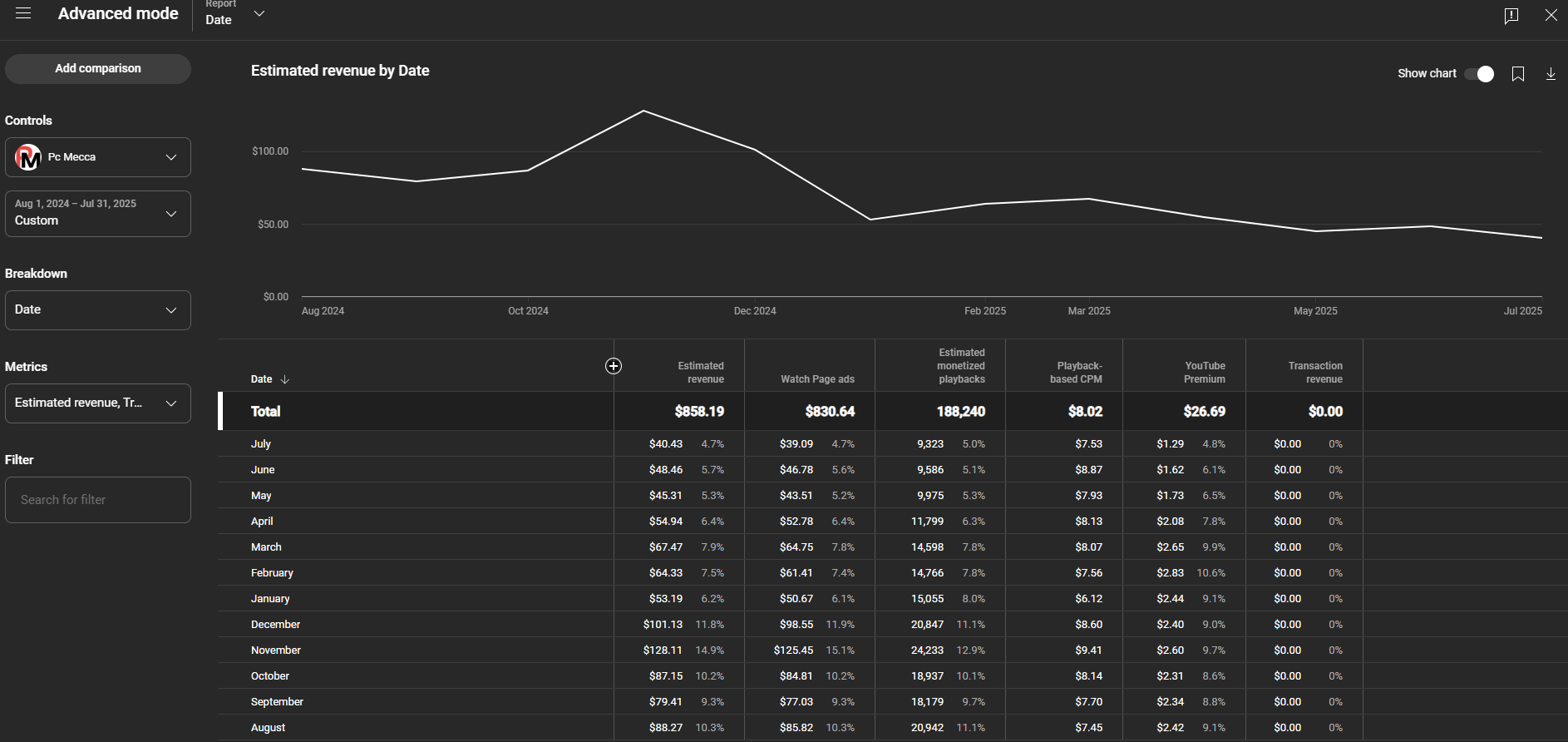Sort by Playback-based CPM column header
The width and height of the screenshot is (1568, 742).
click(x=1076, y=373)
